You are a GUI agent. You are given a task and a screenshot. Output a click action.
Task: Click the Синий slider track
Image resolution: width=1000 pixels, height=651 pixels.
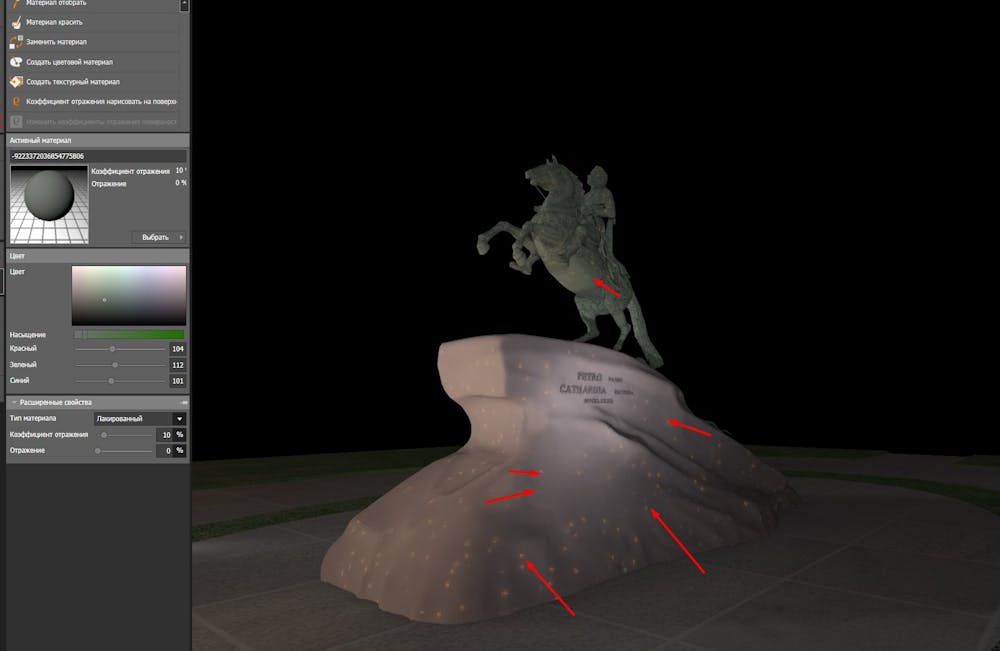[120, 381]
